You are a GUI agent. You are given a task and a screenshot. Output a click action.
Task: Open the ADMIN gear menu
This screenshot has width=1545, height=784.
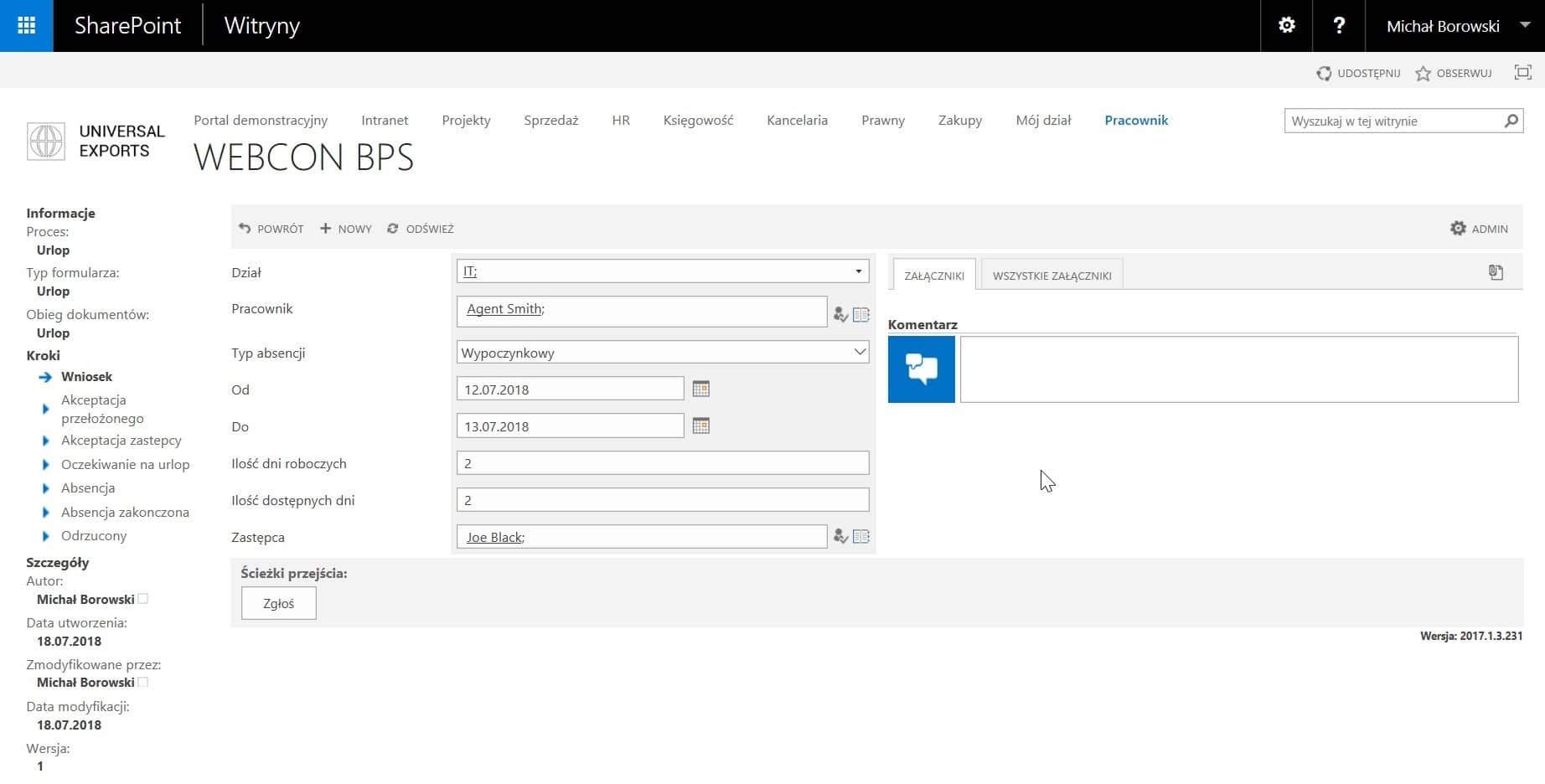(1479, 229)
